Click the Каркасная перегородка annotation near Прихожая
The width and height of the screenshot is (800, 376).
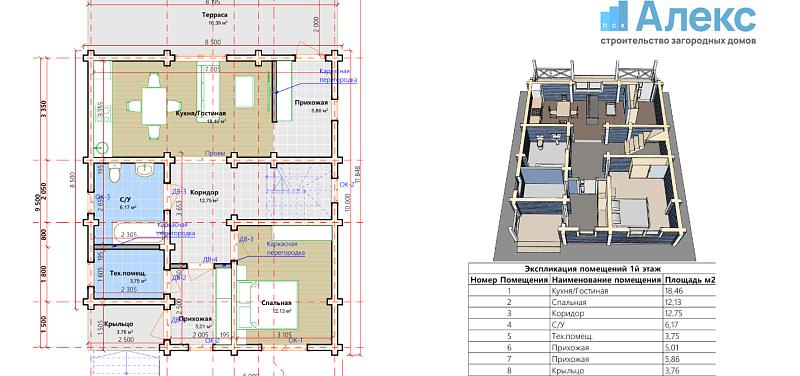(338, 76)
